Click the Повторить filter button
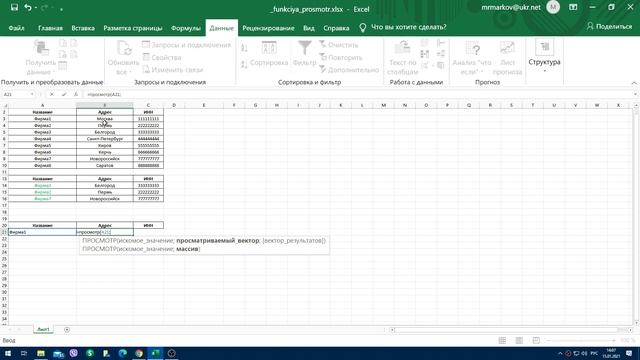This screenshot has width=640, height=360. (341, 58)
